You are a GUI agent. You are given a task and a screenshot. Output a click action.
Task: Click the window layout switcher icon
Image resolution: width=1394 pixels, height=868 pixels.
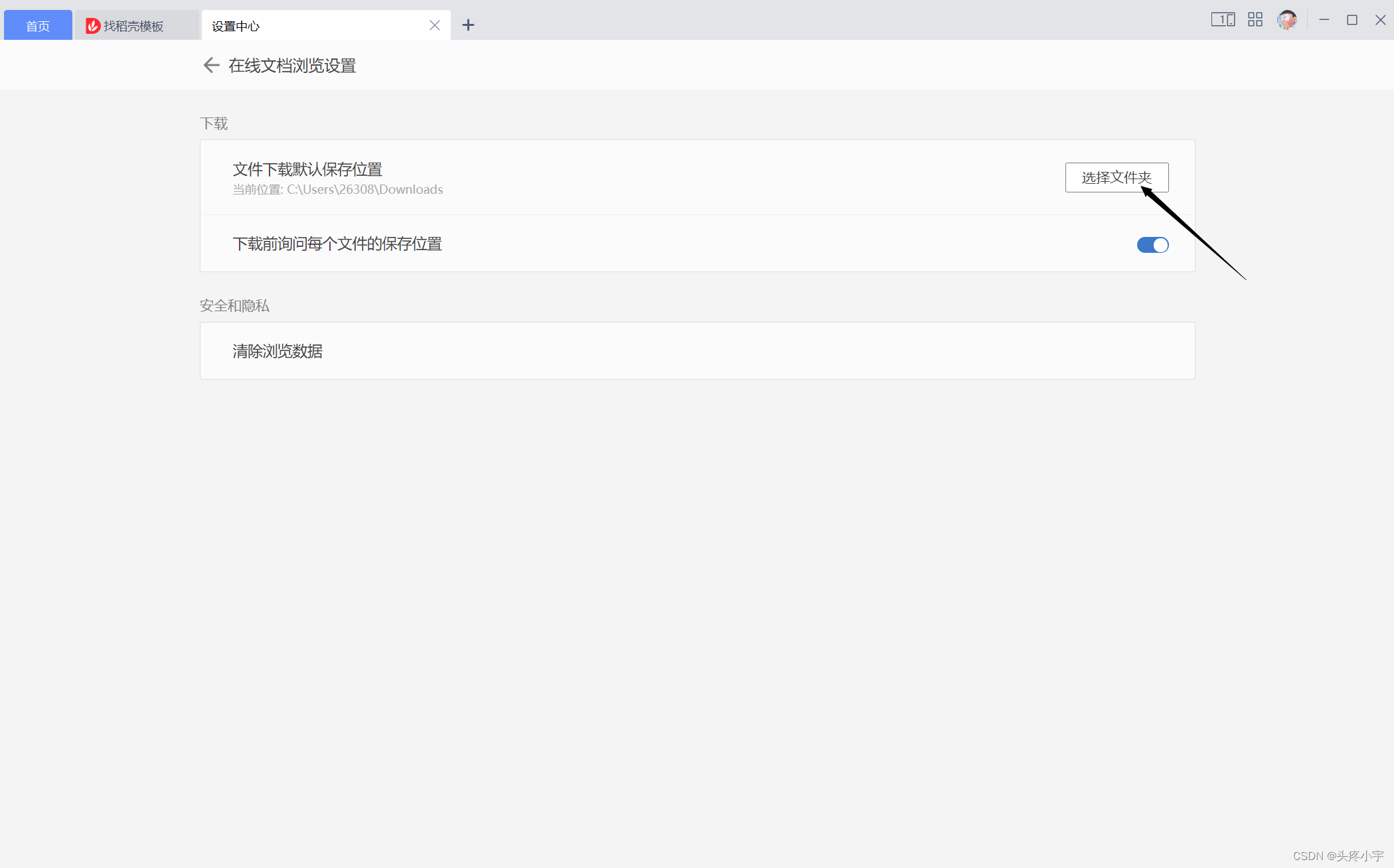tap(1222, 20)
